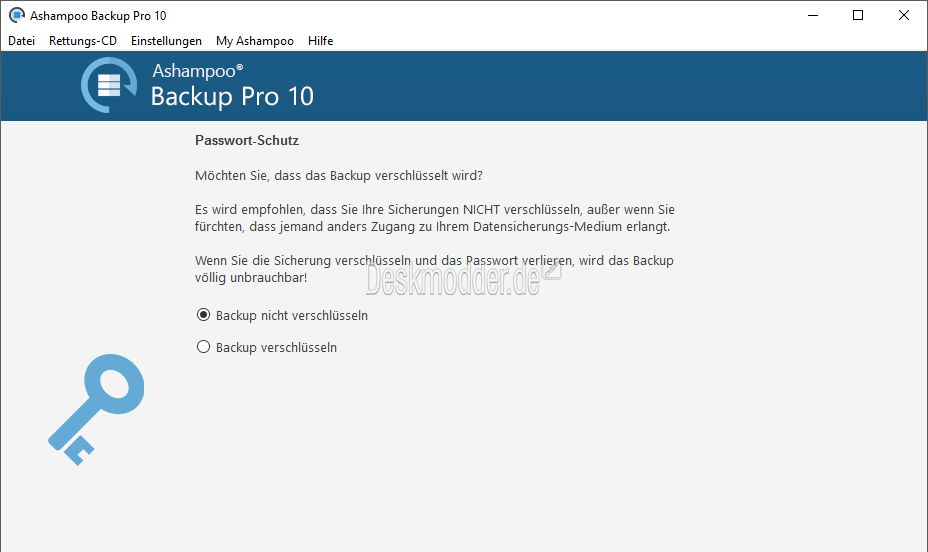
Task: Open the Einstellungen menu
Action: tap(166, 41)
